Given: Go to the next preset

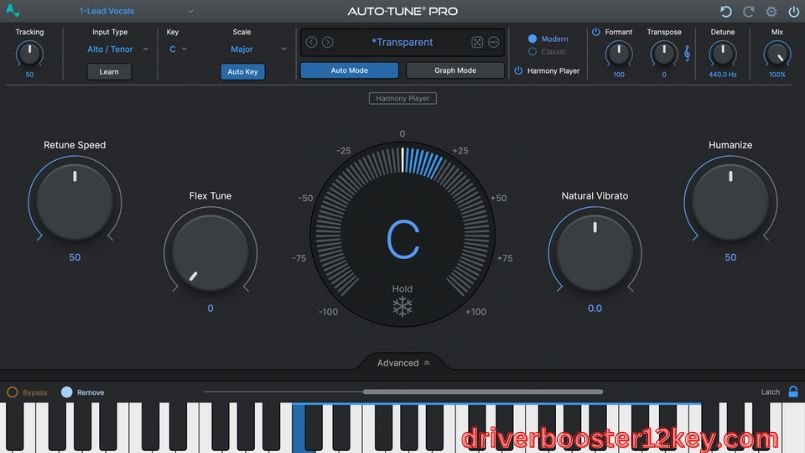Looking at the screenshot, I should pyautogui.click(x=328, y=42).
